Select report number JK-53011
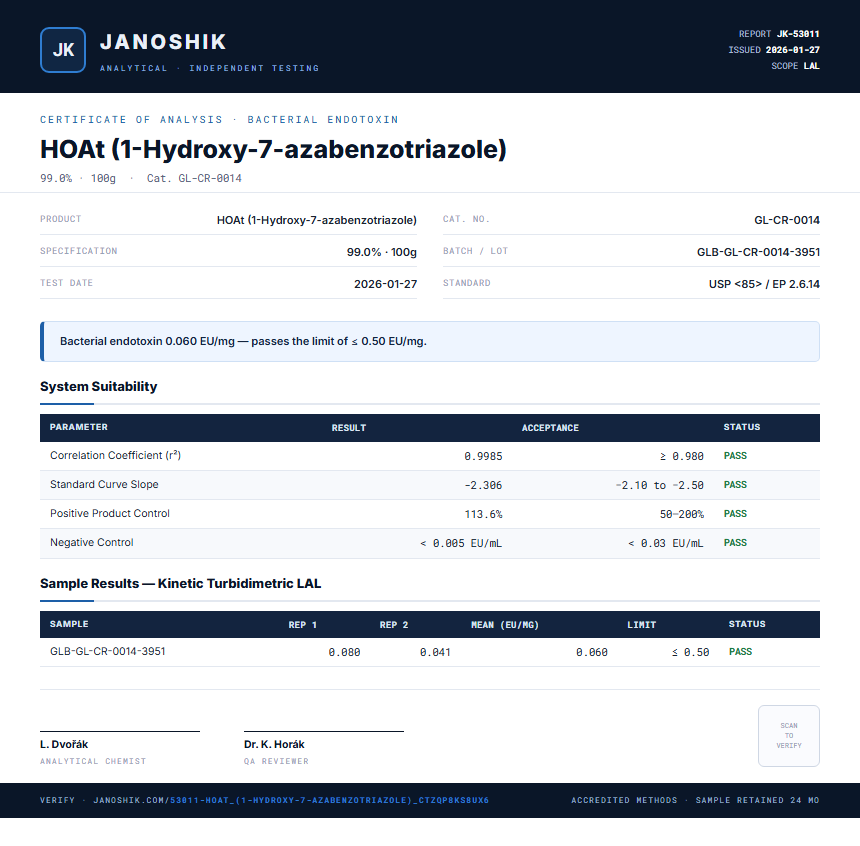Screen dimensions: 860x846 798,34
